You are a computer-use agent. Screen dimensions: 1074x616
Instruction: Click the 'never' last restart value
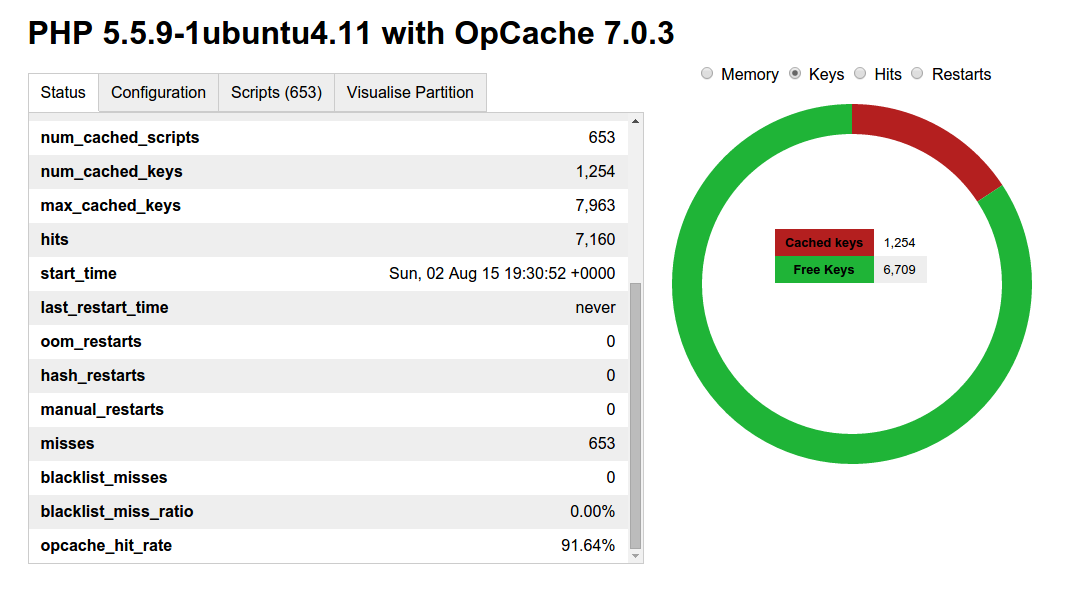pyautogui.click(x=595, y=308)
